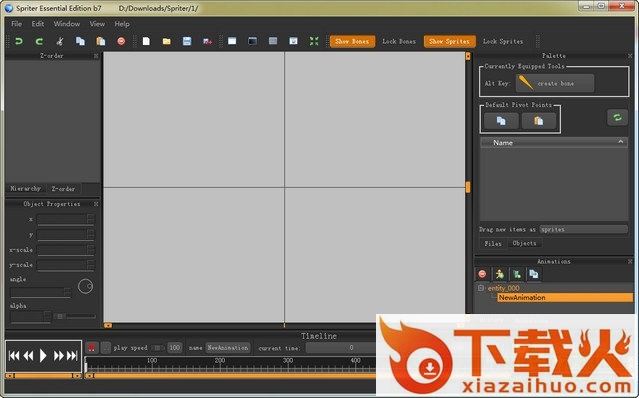Screen dimensions: 639x398
Task: Click the play speed 100 value field
Action: (x=174, y=347)
